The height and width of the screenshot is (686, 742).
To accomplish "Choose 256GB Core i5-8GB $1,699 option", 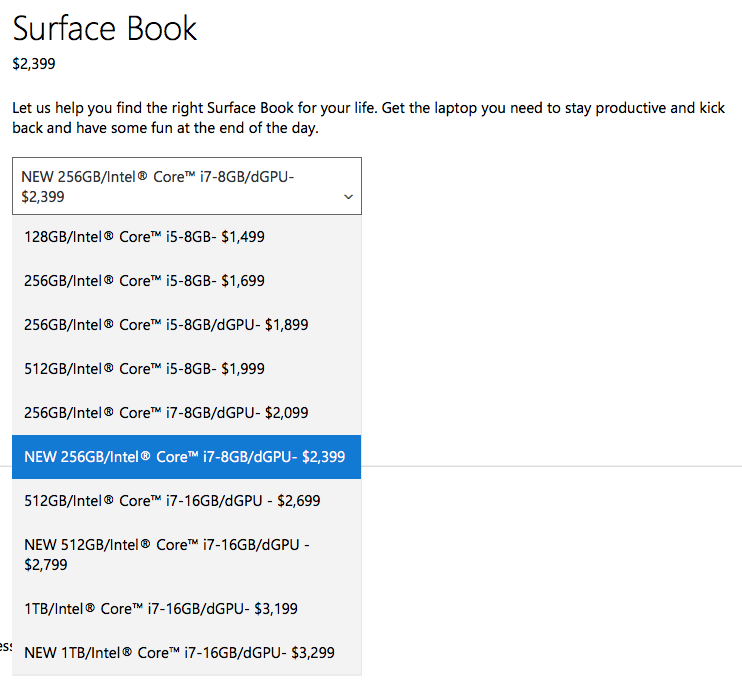I will (x=186, y=281).
